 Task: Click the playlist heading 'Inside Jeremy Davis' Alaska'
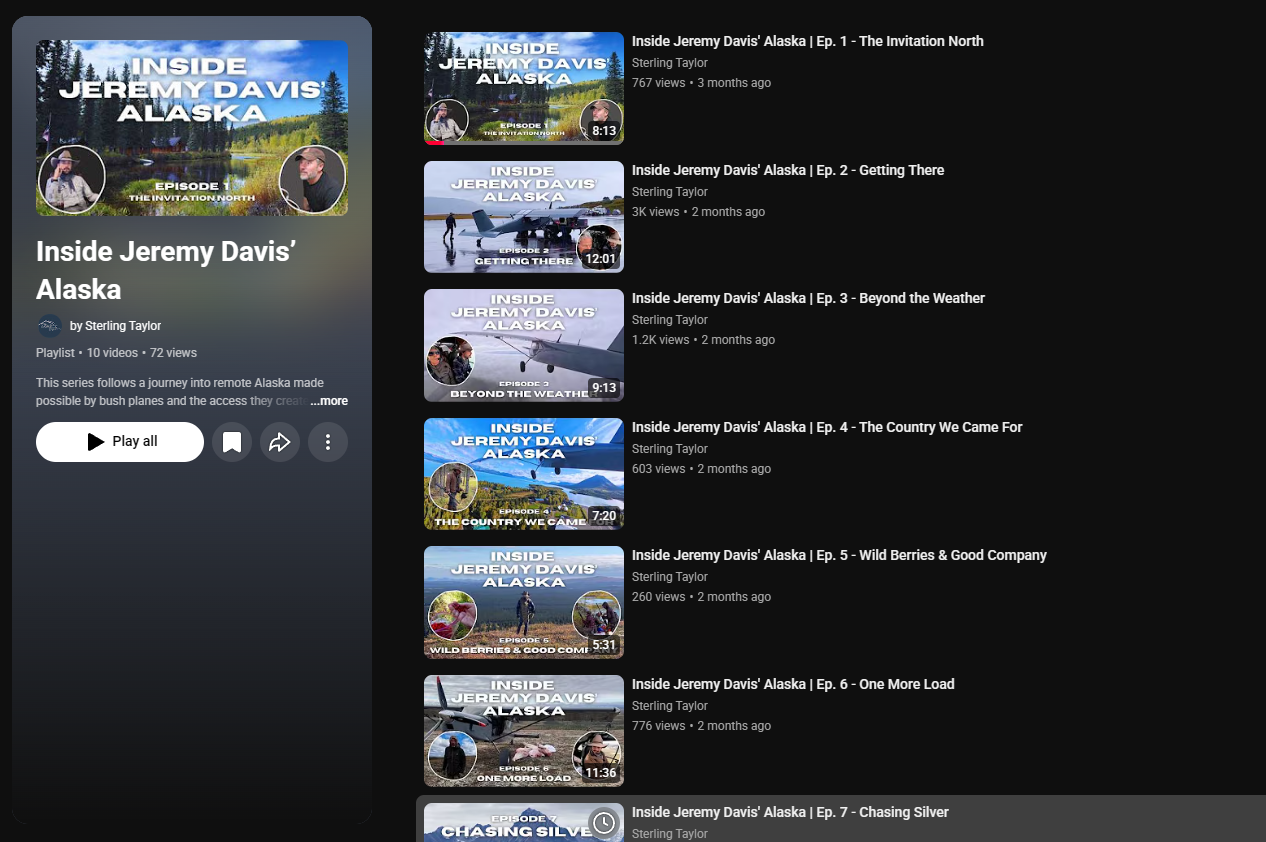(166, 270)
